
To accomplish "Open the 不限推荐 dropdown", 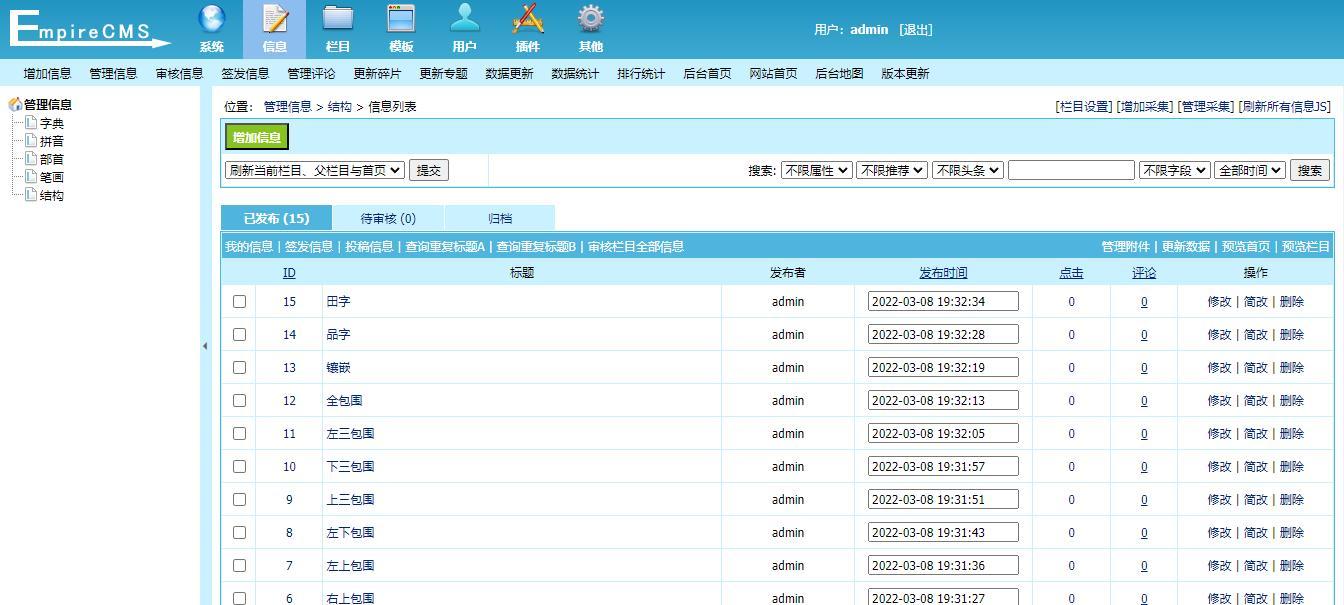I will click(892, 170).
